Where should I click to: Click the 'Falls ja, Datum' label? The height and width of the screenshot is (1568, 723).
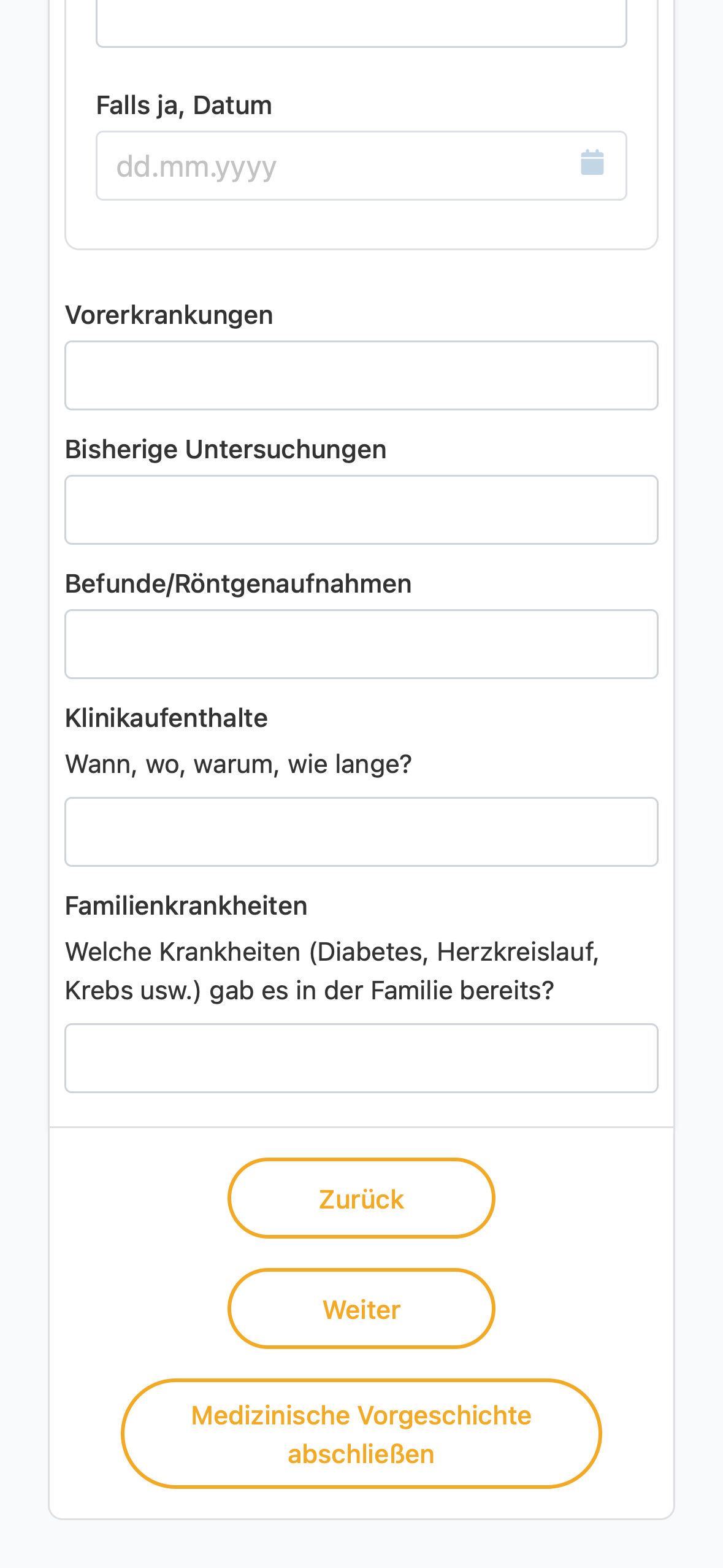[x=184, y=106]
